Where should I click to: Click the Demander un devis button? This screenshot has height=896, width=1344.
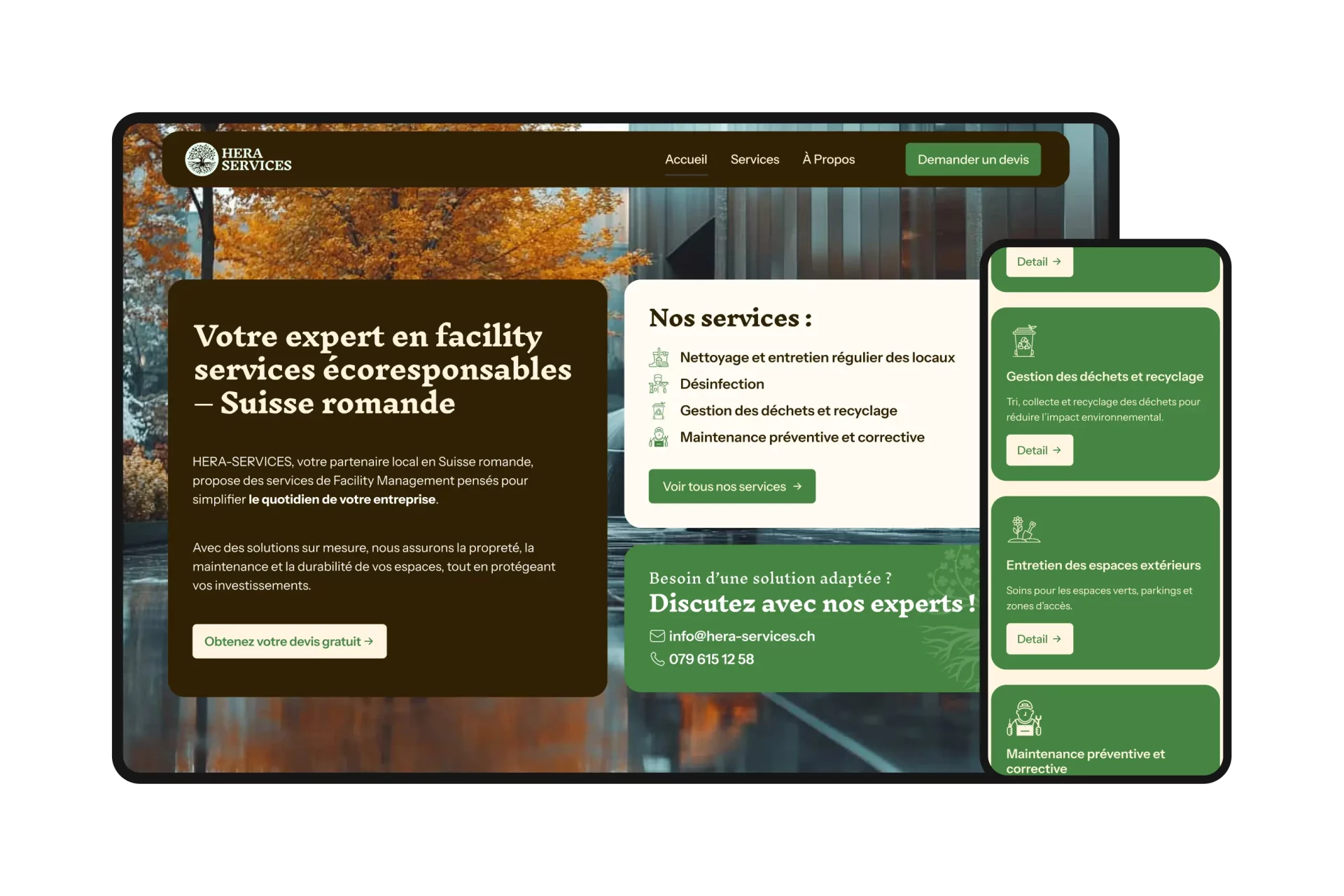click(x=972, y=159)
